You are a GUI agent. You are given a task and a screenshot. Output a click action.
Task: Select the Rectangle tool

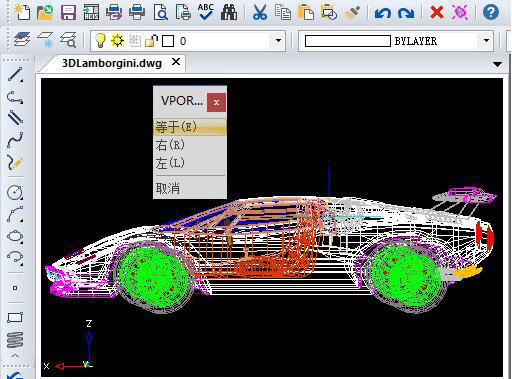point(15,317)
